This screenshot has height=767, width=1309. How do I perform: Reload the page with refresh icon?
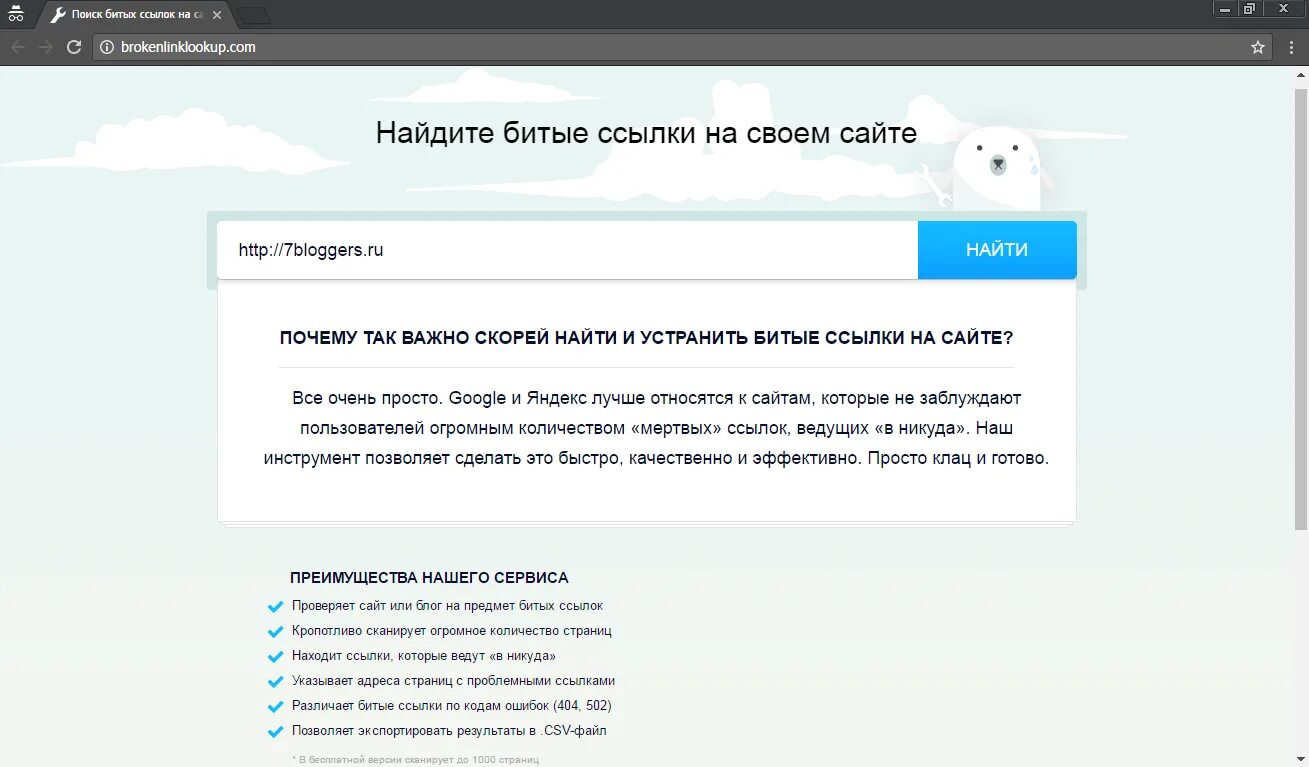73,47
